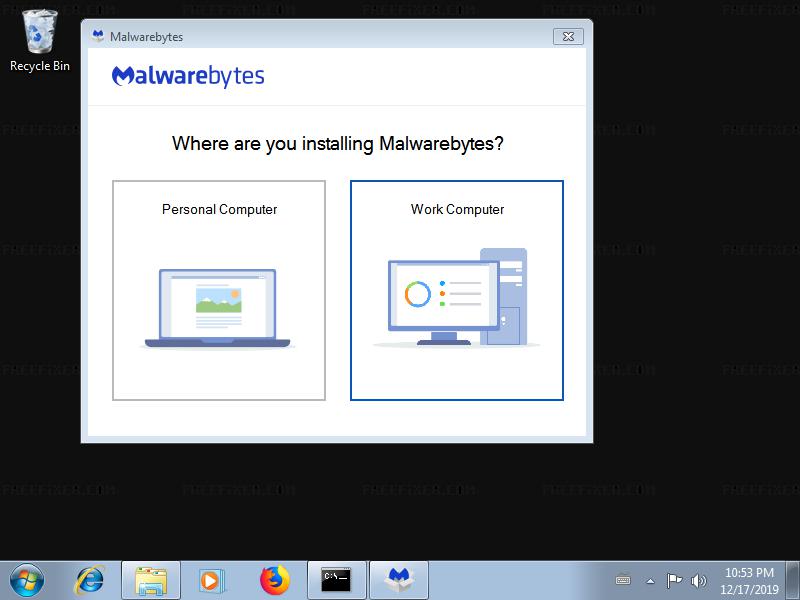Click the Show Desktop strip beside the clock
The height and width of the screenshot is (600, 800).
(x=793, y=581)
